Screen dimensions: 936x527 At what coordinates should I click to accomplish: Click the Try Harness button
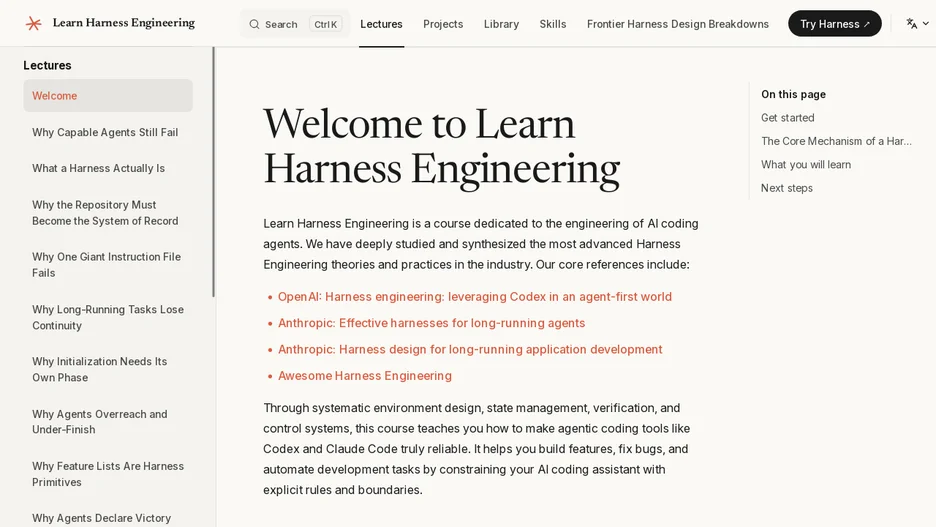(835, 23)
